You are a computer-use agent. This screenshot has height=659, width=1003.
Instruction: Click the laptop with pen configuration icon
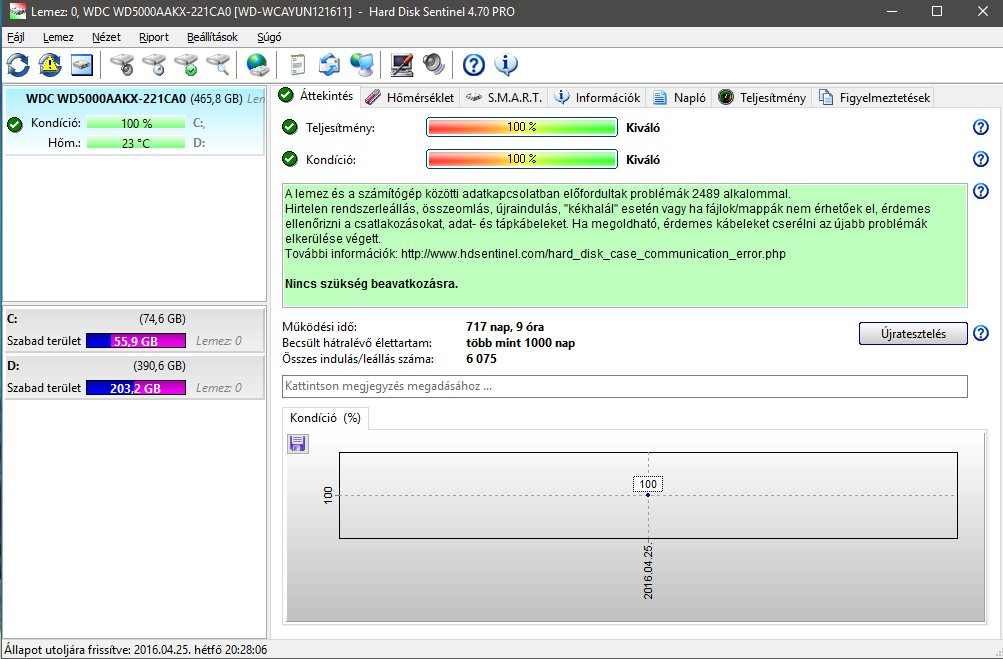[x=402, y=65]
